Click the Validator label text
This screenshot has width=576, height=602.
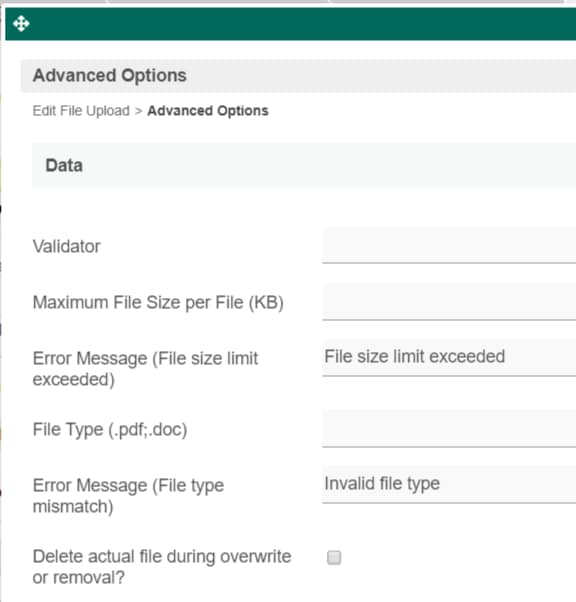66,246
